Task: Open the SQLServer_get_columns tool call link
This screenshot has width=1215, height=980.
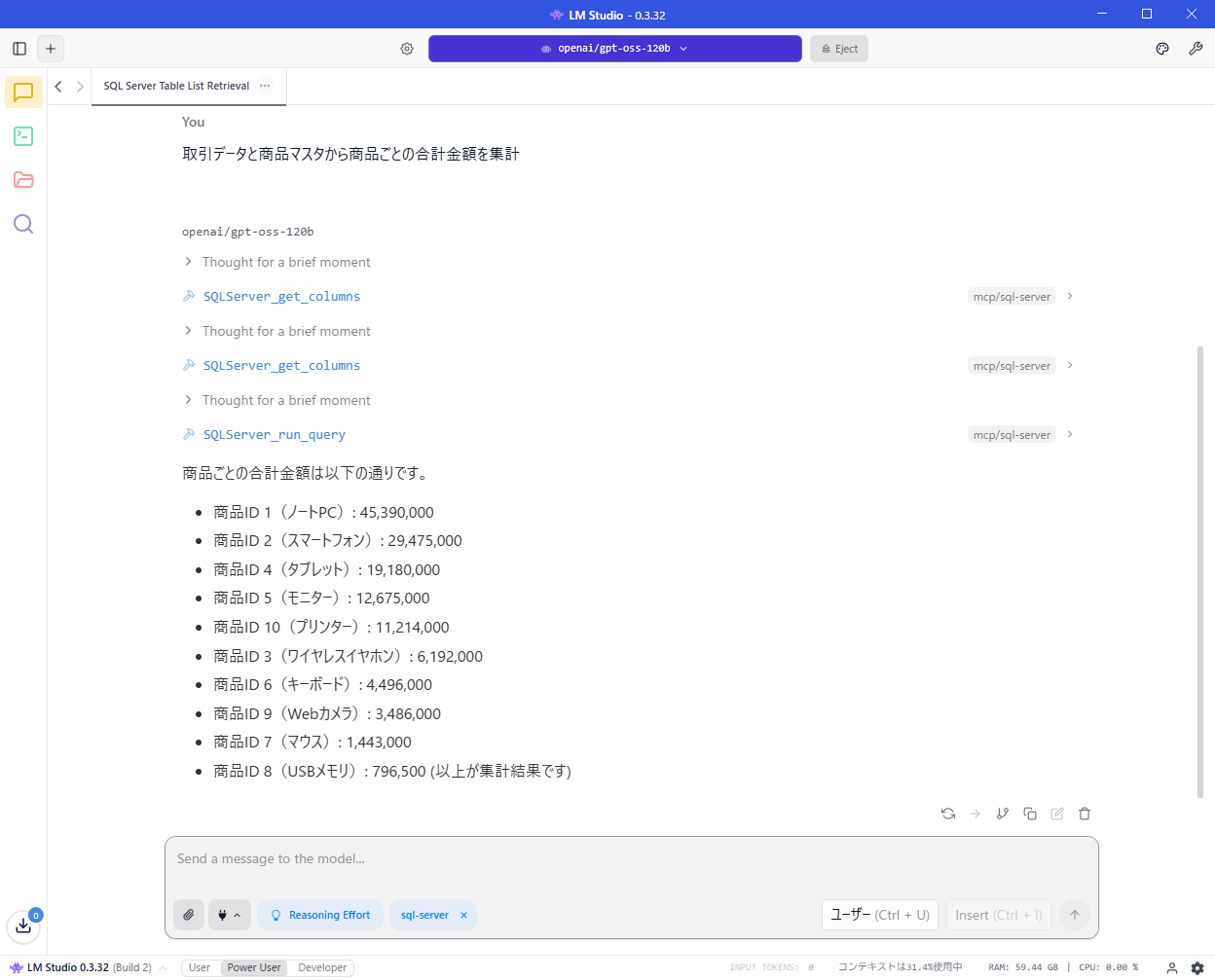Action: coord(281,296)
